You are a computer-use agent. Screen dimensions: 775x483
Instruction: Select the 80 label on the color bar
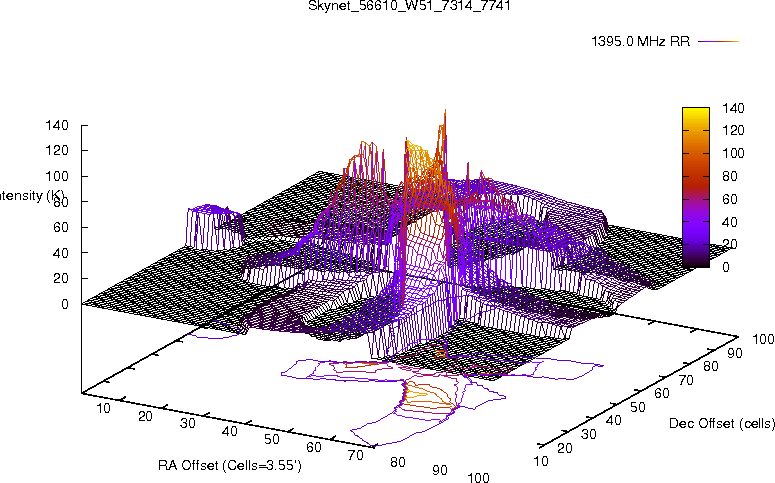730,176
